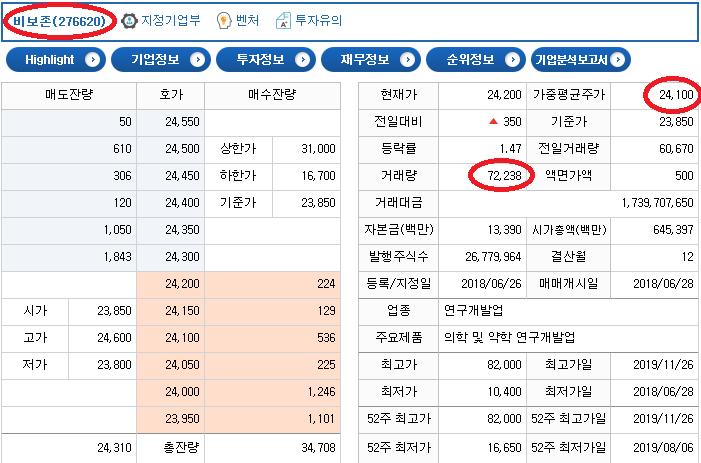The width and height of the screenshot is (701, 463).
Task: Open the 기업분석보고서 section
Action: [x=581, y=59]
